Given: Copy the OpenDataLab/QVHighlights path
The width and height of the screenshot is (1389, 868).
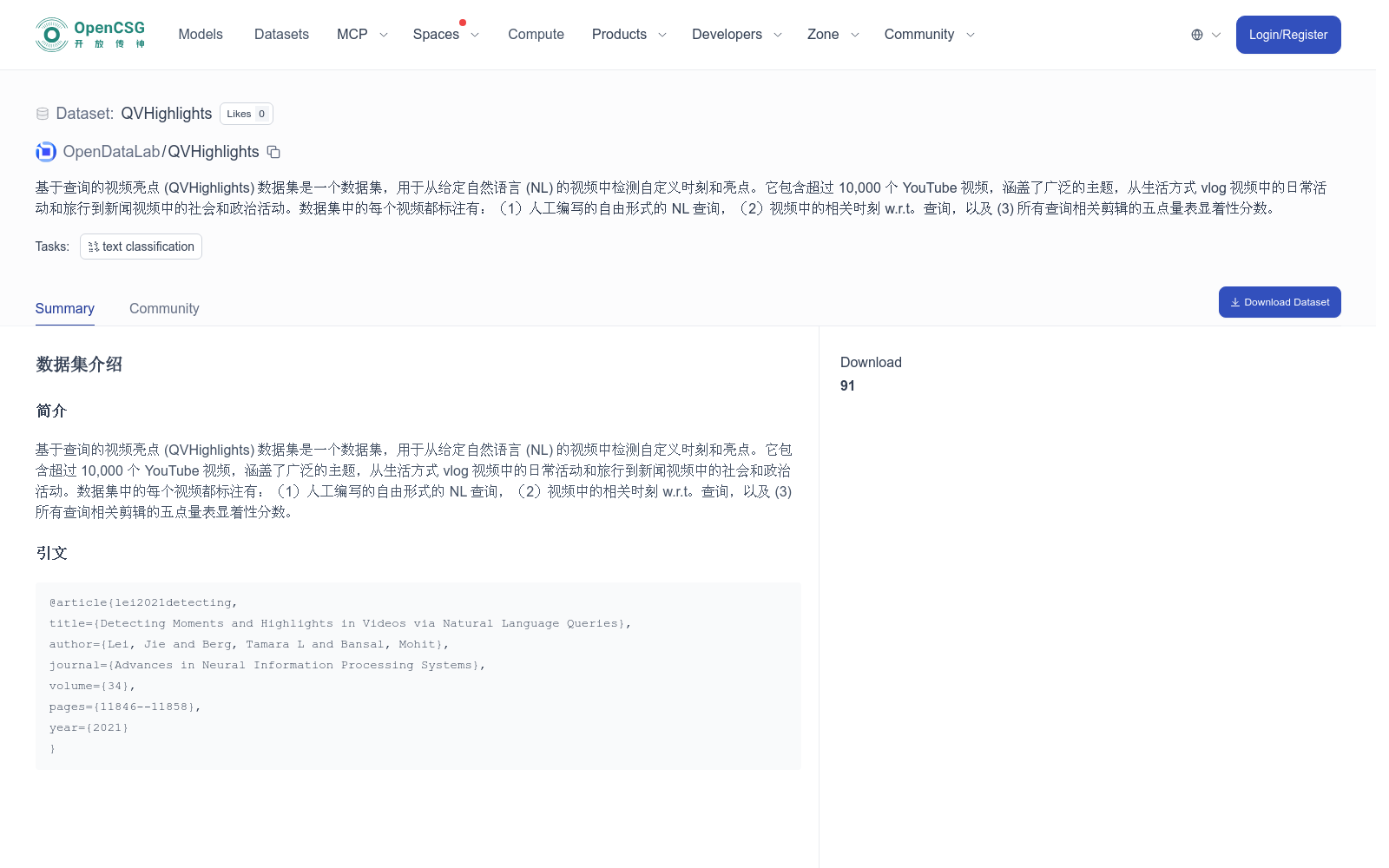Looking at the screenshot, I should tap(273, 152).
